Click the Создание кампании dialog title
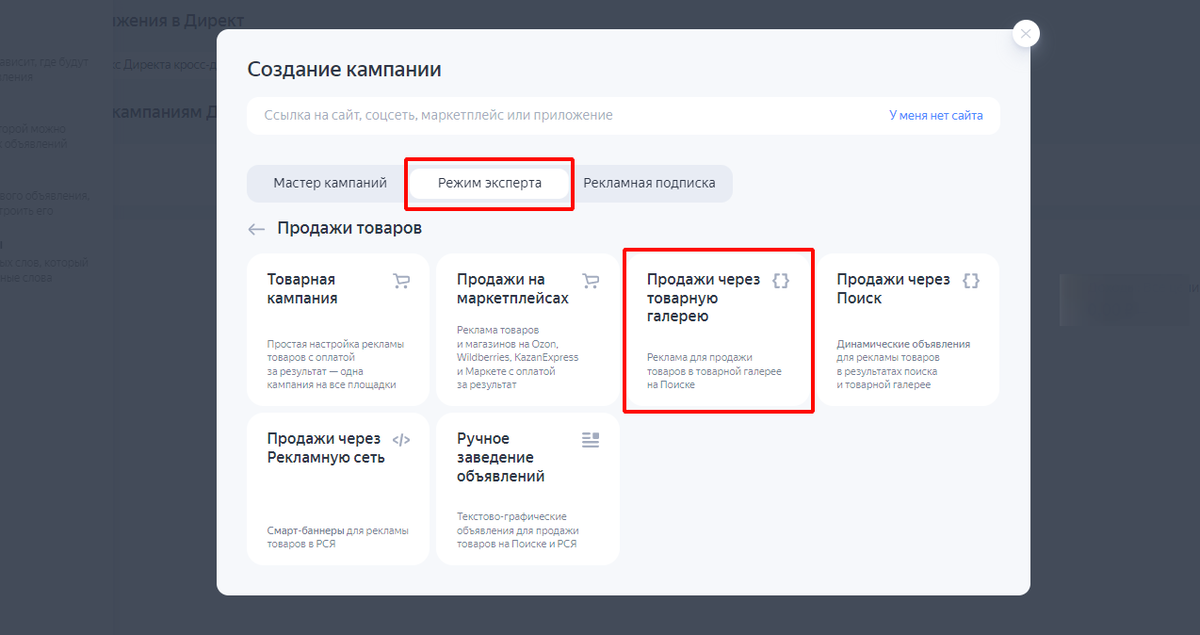Viewport: 1200px width, 635px height. 345,69
